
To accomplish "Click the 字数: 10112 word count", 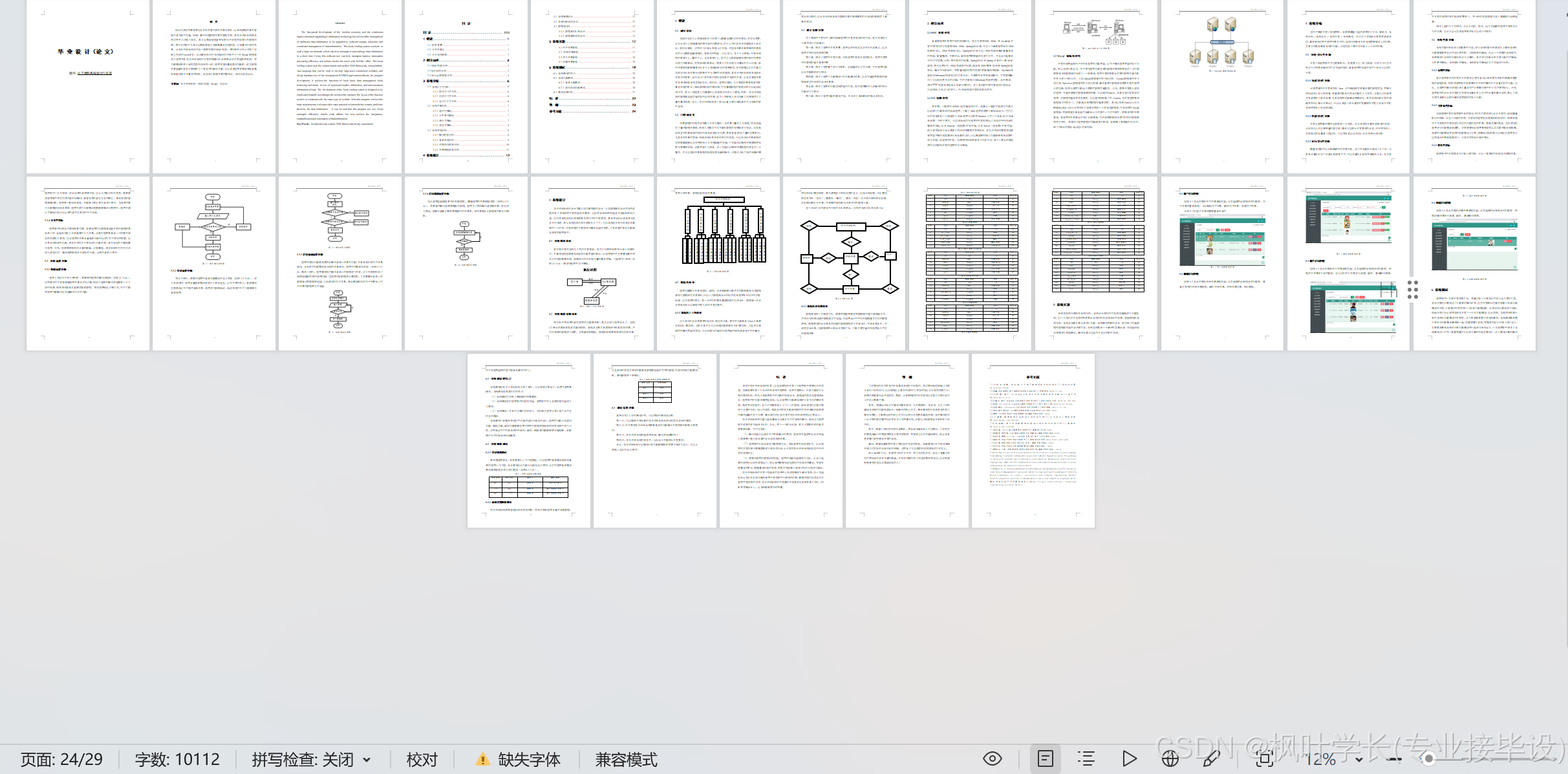I will (177, 759).
